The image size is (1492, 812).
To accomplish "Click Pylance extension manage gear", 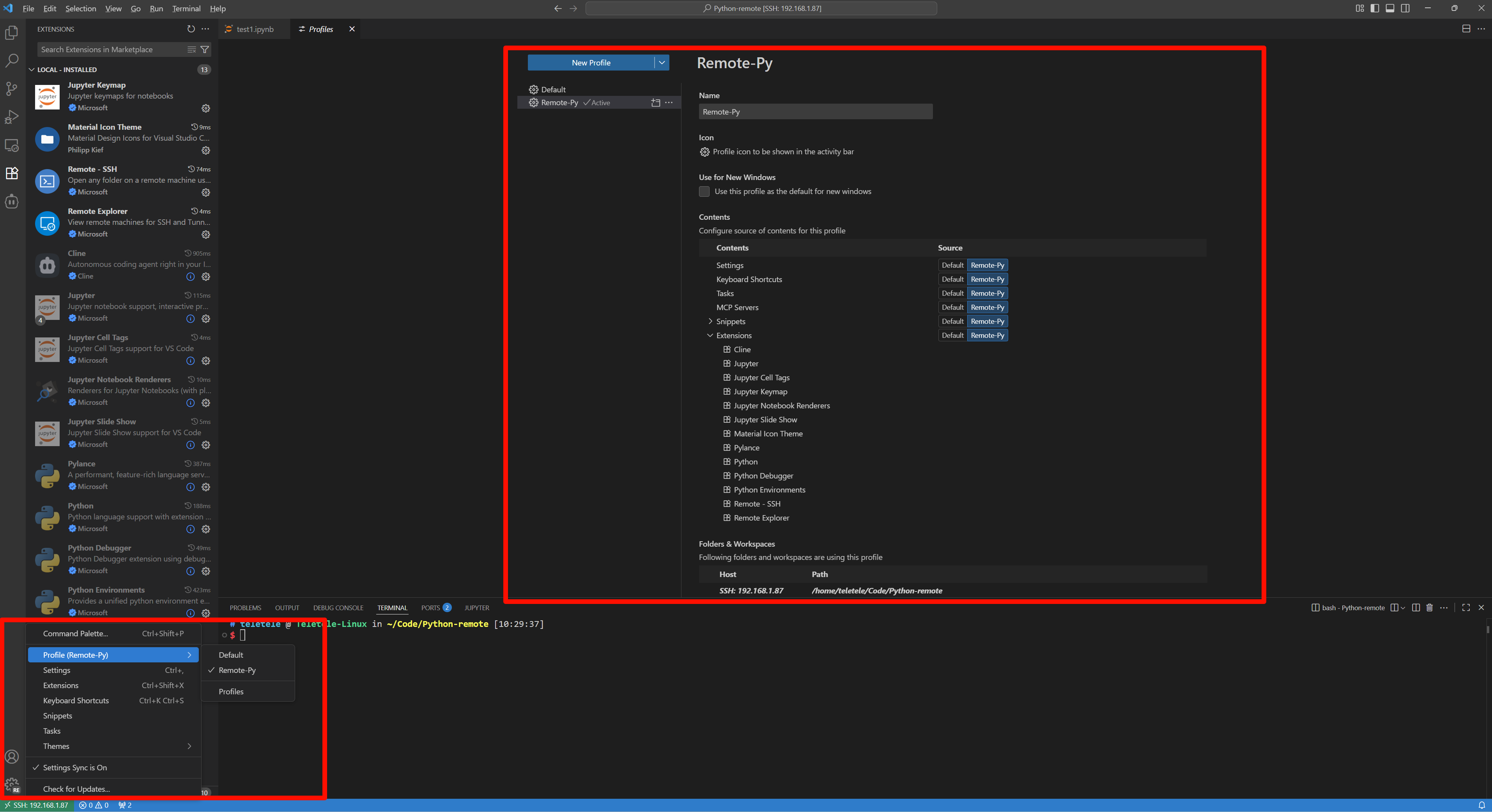I will pyautogui.click(x=205, y=487).
